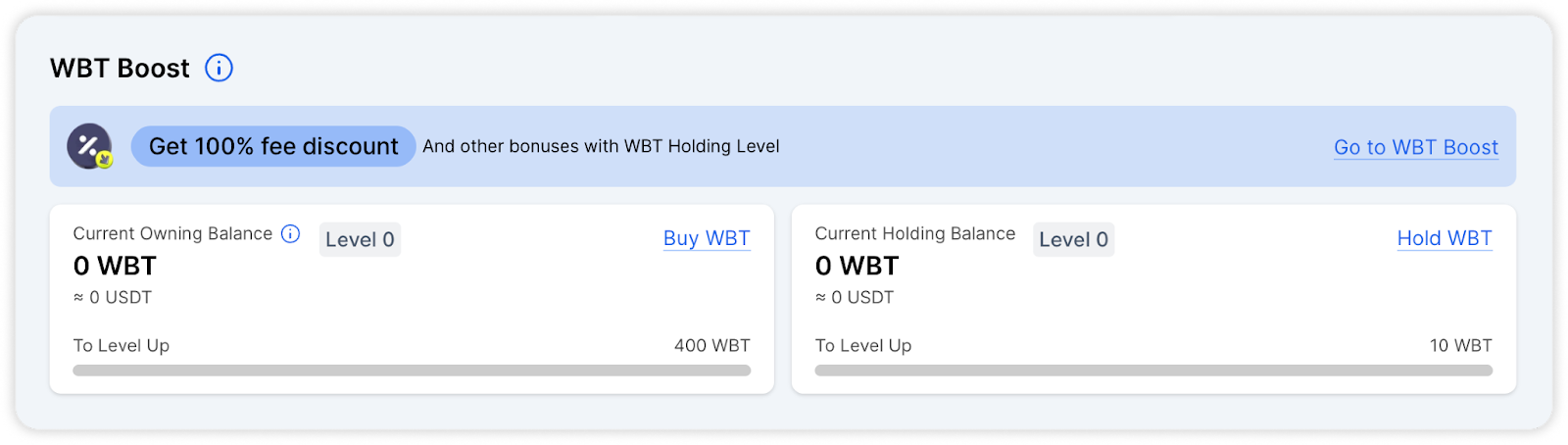The height and width of the screenshot is (445, 1568).
Task: Open the Go to WBT Boost link
Action: pyautogui.click(x=1416, y=147)
